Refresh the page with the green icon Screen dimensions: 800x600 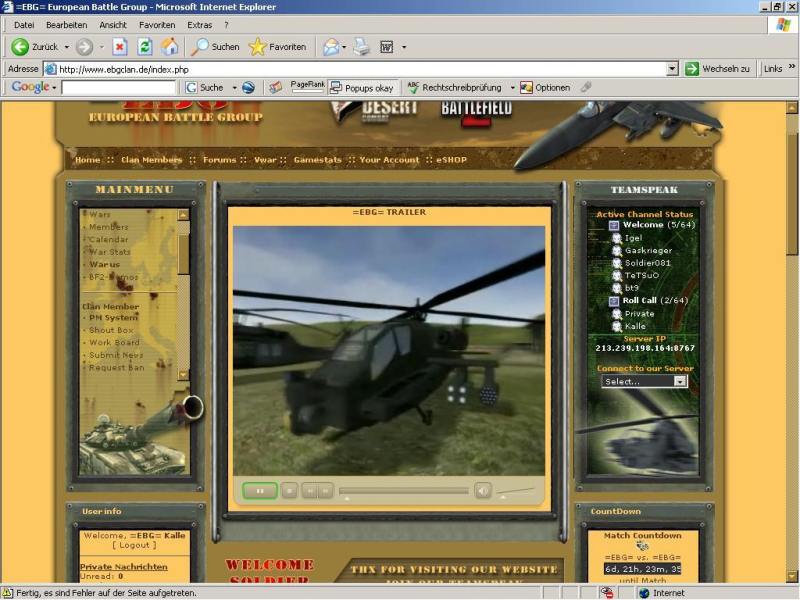(x=145, y=47)
